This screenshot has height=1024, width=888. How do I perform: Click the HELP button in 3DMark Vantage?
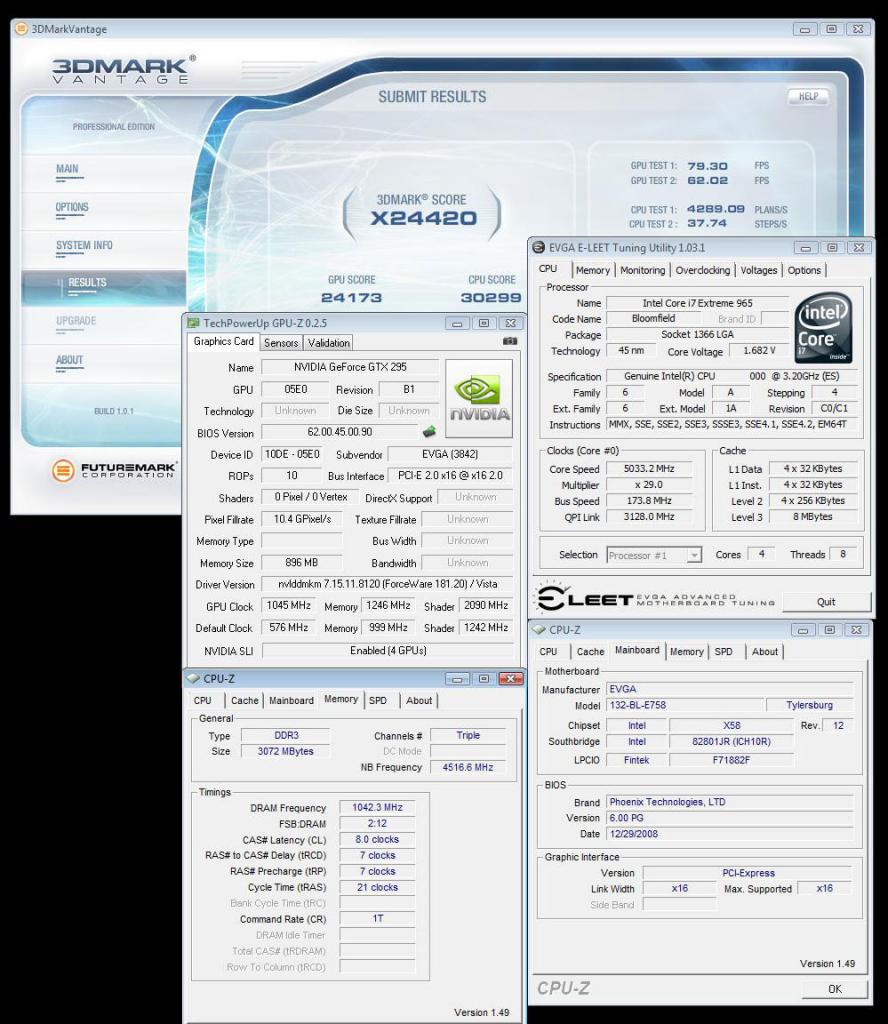[x=808, y=97]
